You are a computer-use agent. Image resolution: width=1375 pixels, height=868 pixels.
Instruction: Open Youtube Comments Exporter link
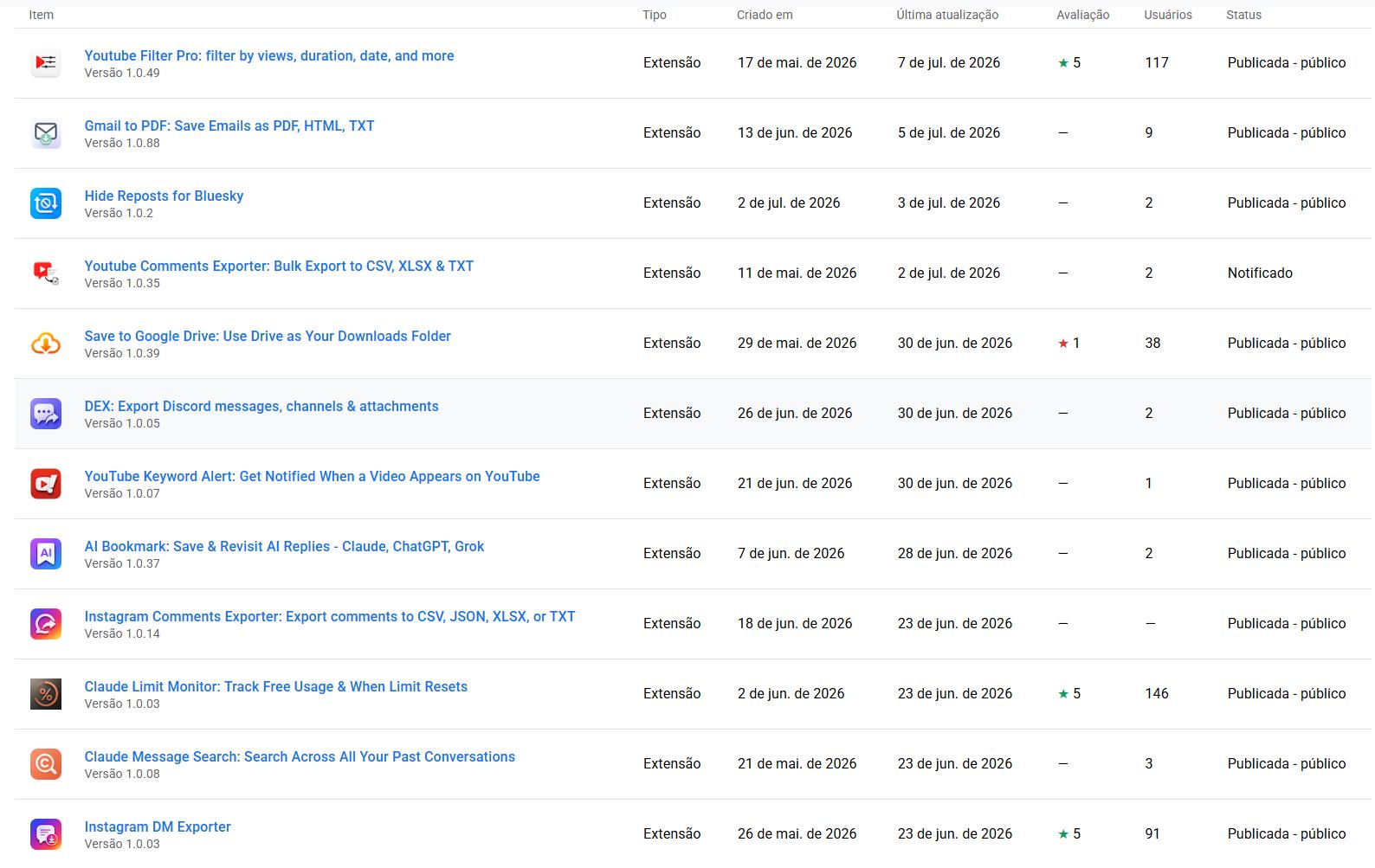[x=279, y=266]
